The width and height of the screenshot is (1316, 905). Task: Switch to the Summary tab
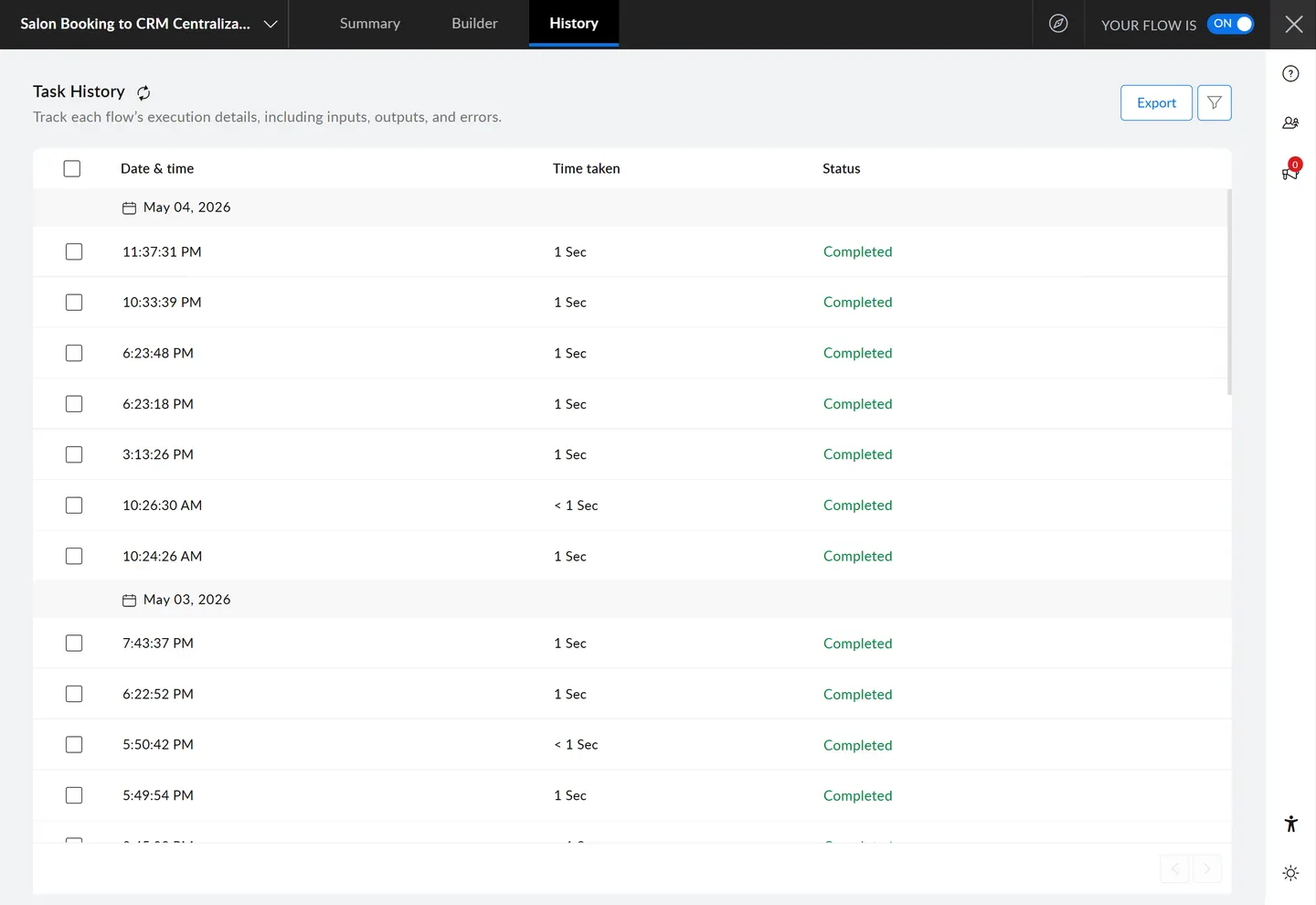tap(370, 24)
